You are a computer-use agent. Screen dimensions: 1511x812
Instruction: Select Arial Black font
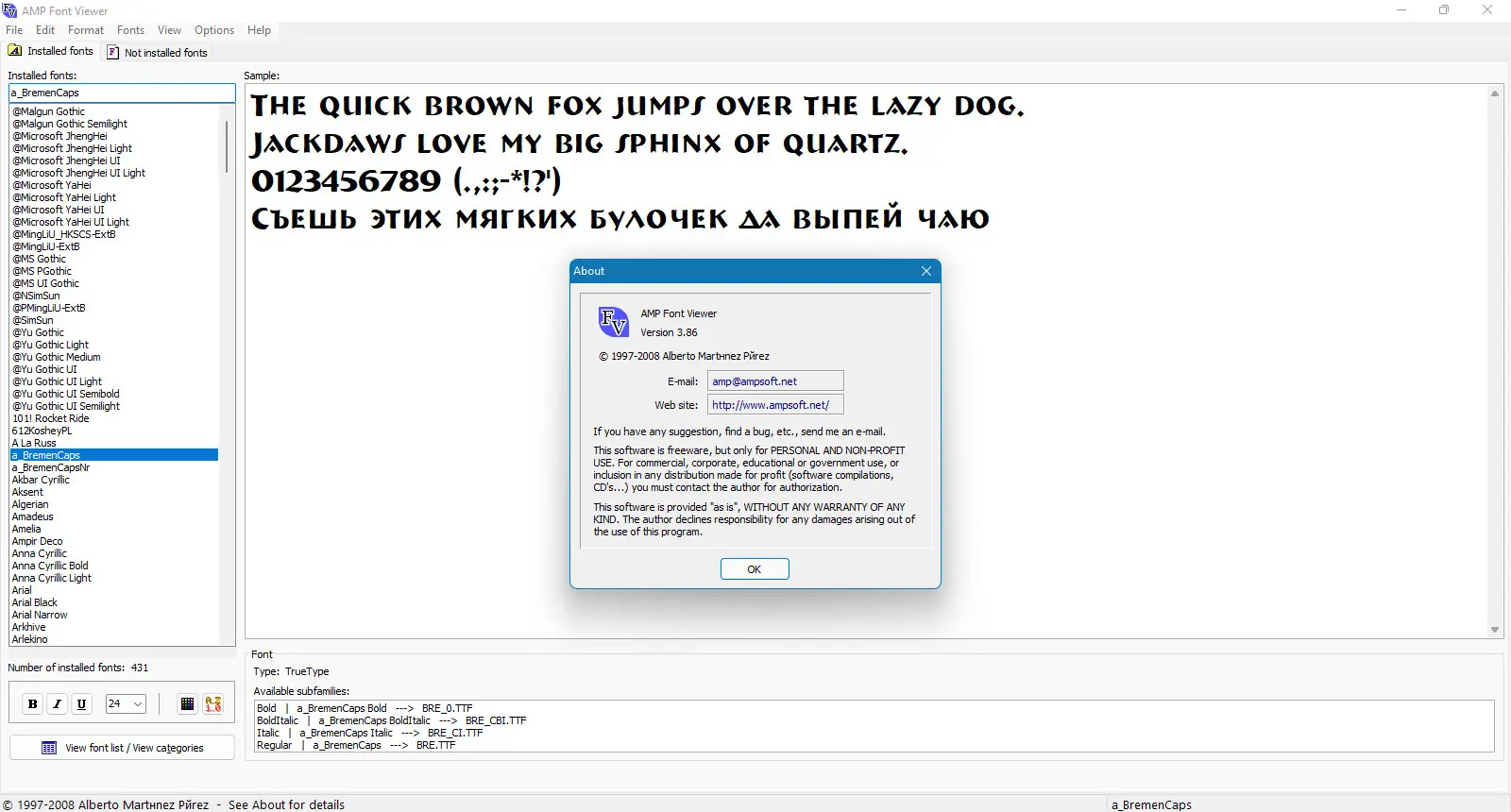point(114,602)
